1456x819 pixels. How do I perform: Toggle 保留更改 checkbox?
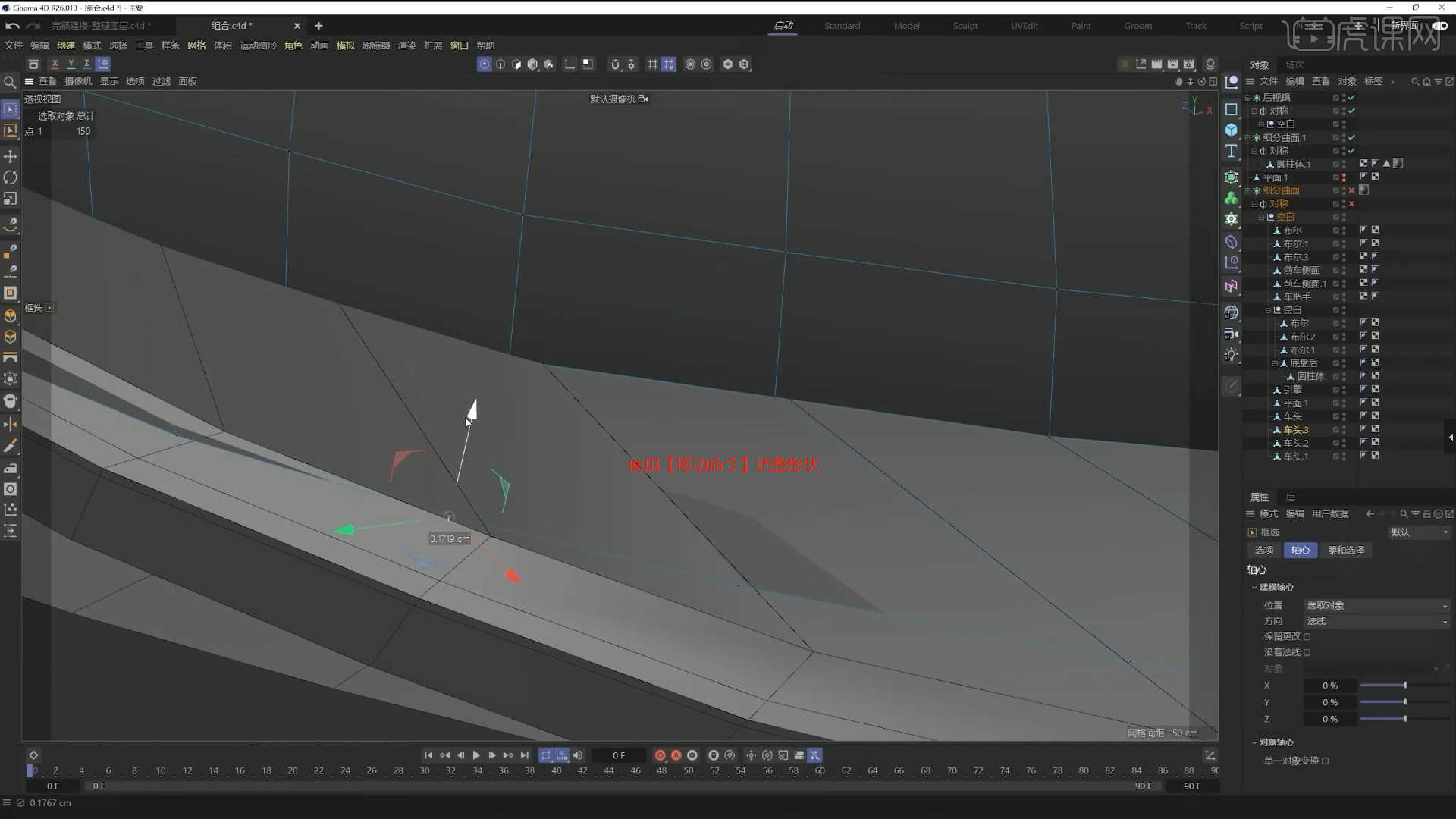click(1307, 637)
